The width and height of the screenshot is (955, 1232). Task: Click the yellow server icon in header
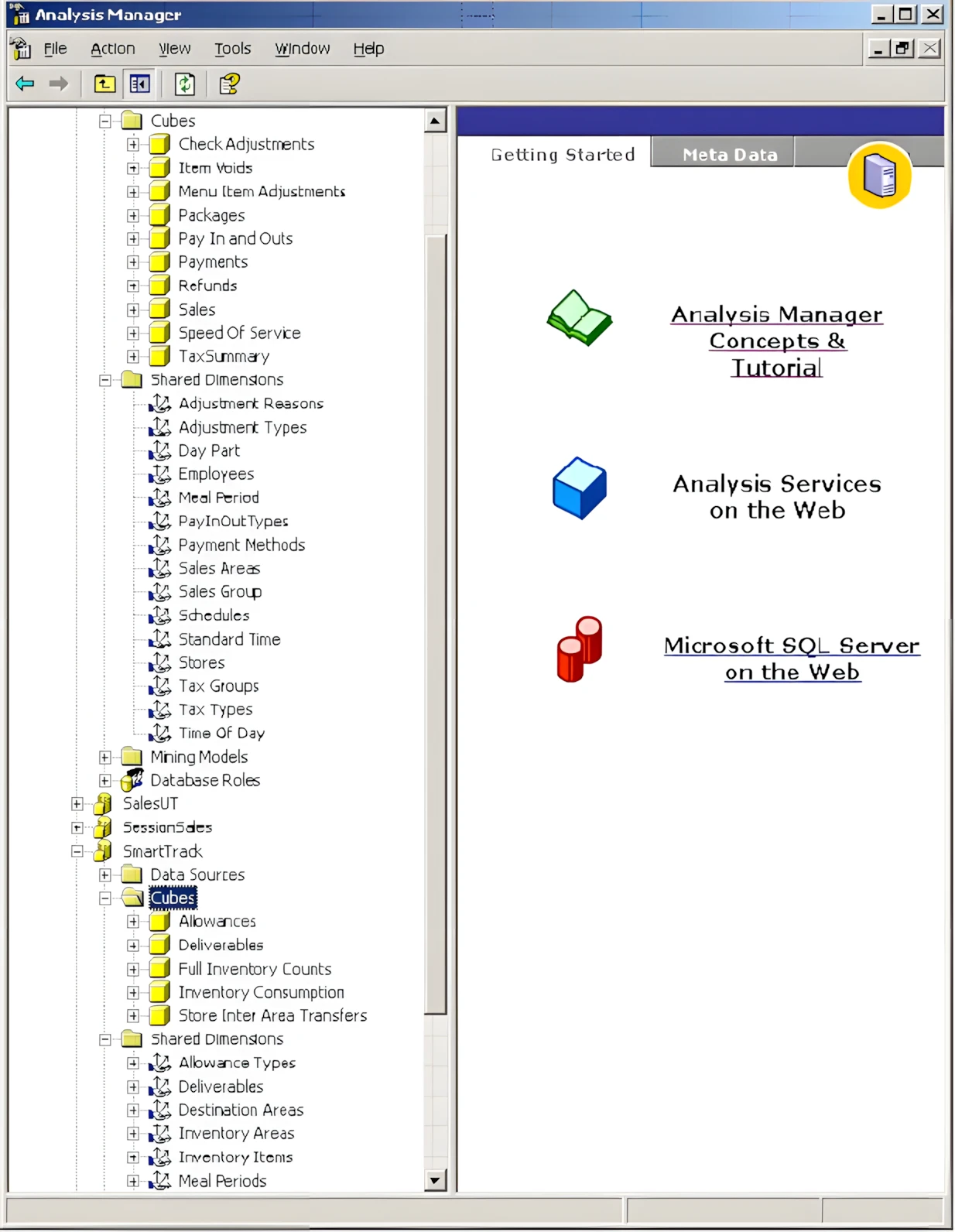click(x=879, y=176)
